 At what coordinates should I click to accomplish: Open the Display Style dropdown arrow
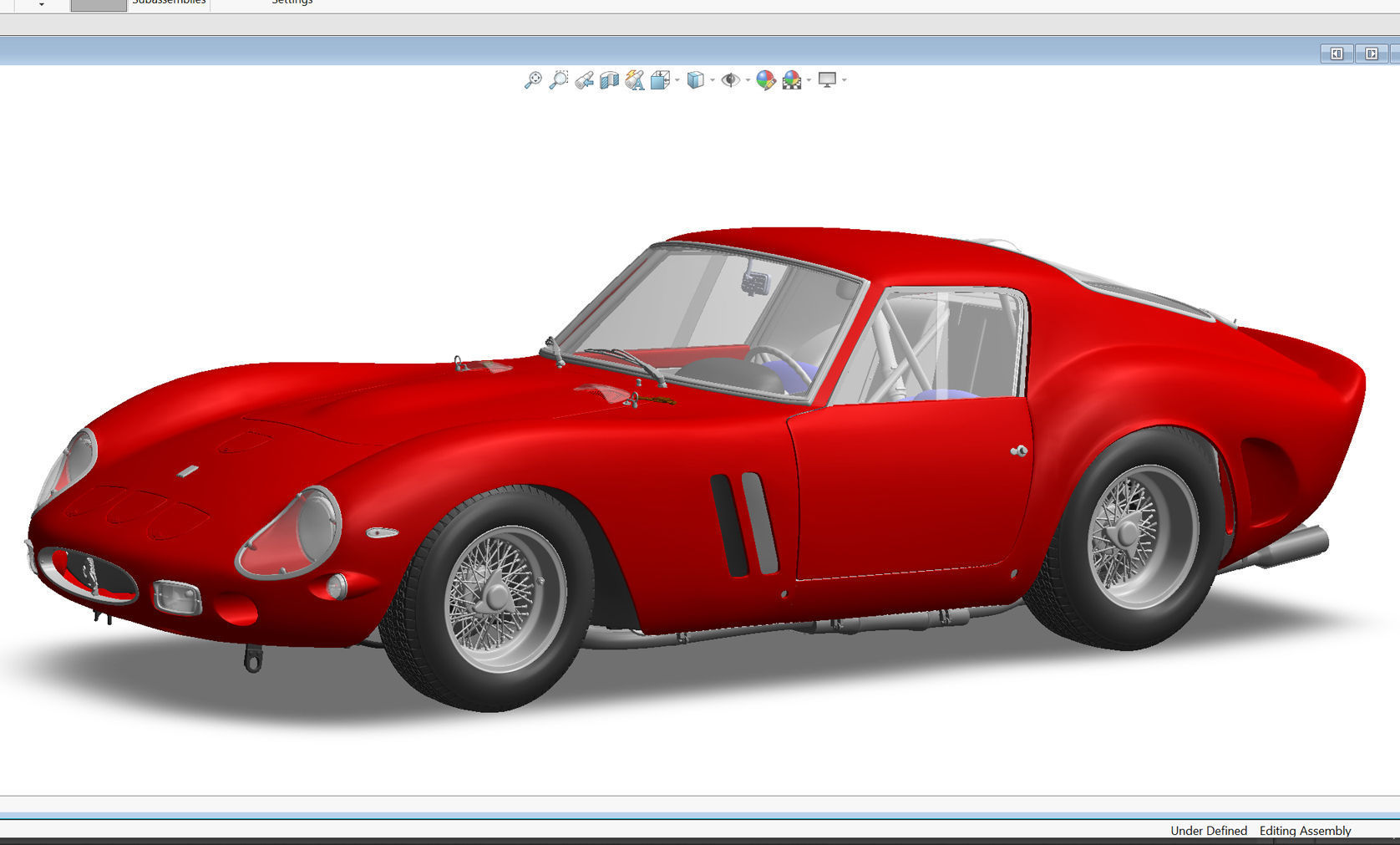(x=712, y=80)
